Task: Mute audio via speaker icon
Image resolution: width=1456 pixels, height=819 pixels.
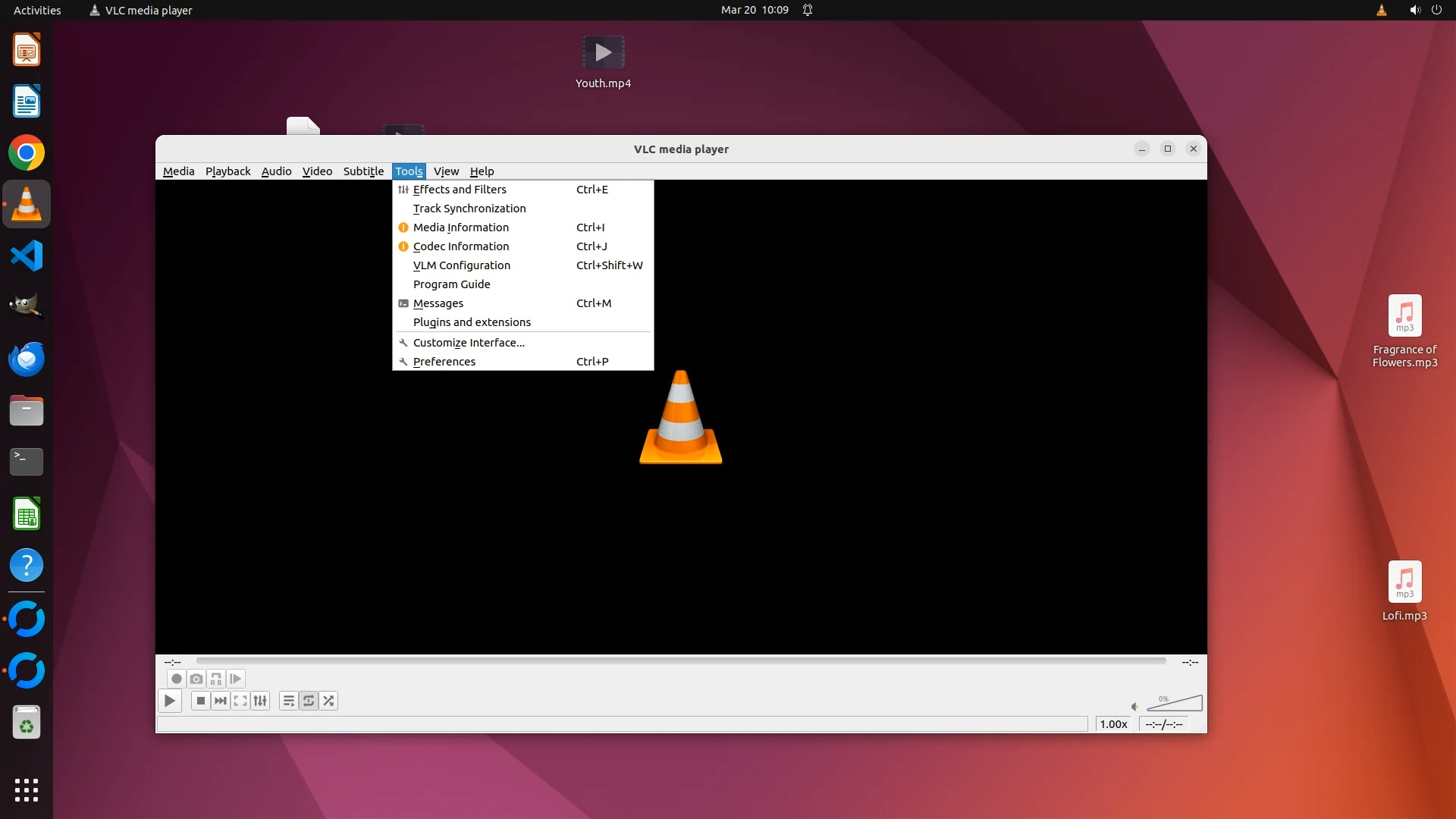Action: pyautogui.click(x=1134, y=706)
